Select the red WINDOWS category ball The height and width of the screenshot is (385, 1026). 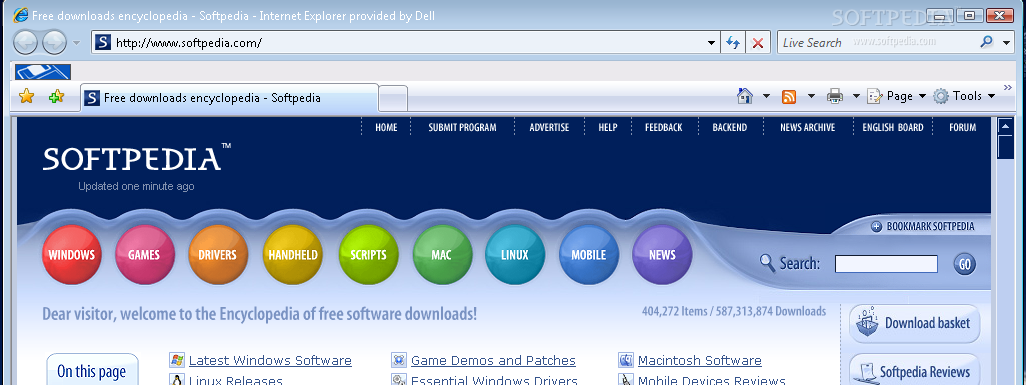tap(71, 255)
